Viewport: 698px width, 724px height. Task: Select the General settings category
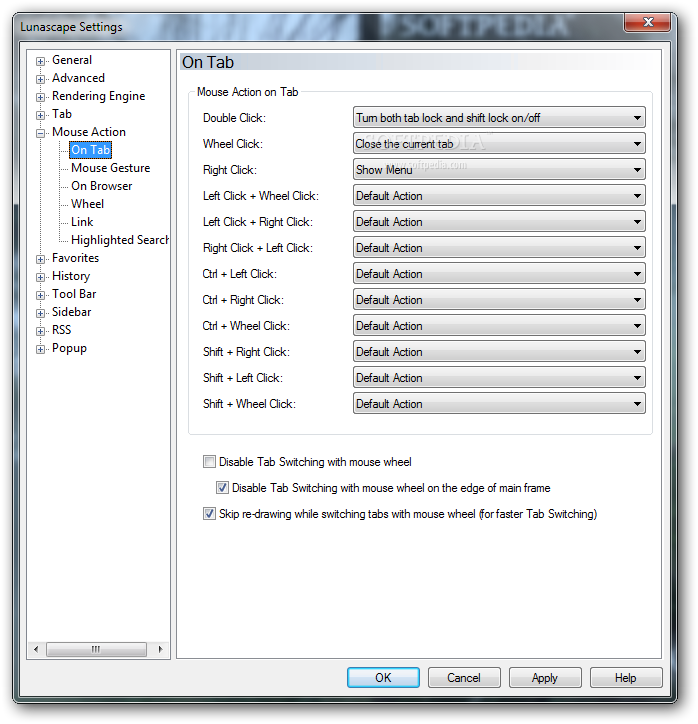tap(72, 60)
